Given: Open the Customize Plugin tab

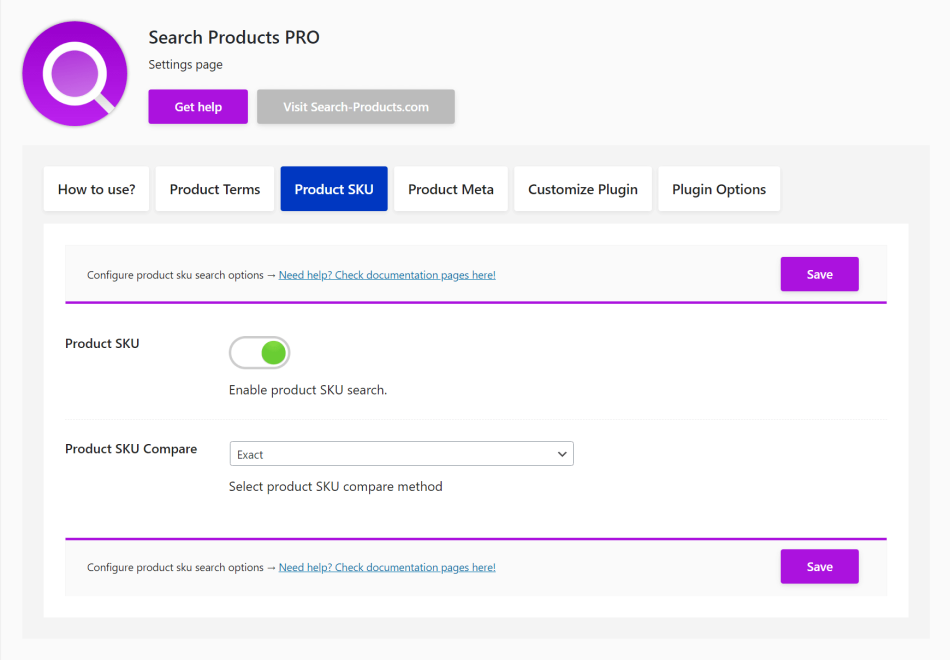Looking at the screenshot, I should pos(583,189).
